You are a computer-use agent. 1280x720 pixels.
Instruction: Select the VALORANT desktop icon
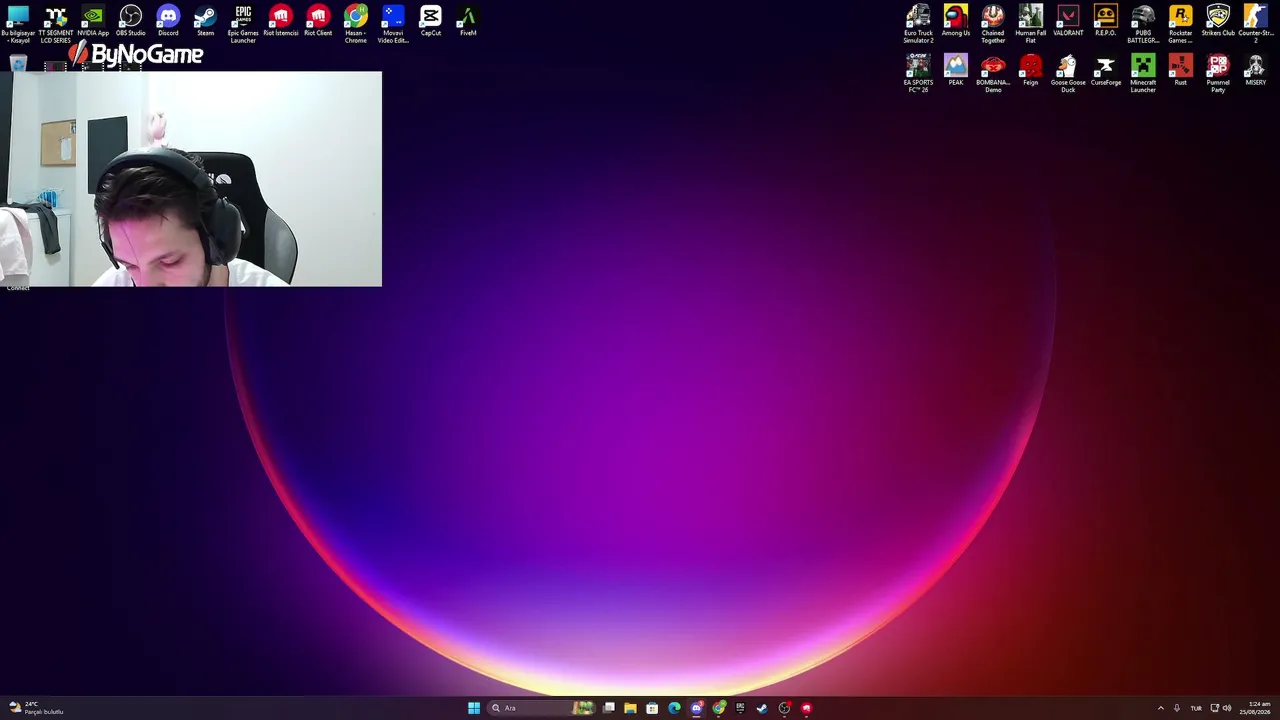(1068, 21)
